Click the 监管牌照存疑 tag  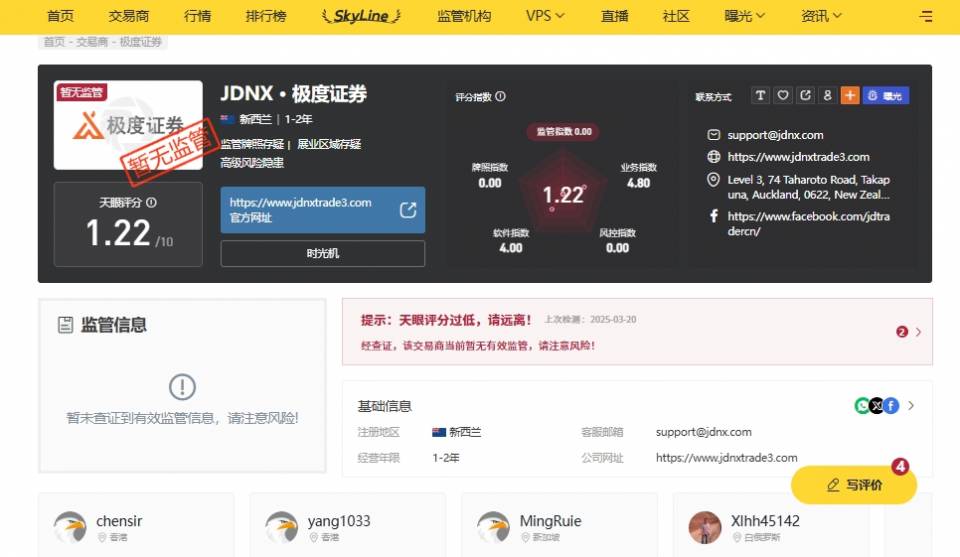[252, 144]
